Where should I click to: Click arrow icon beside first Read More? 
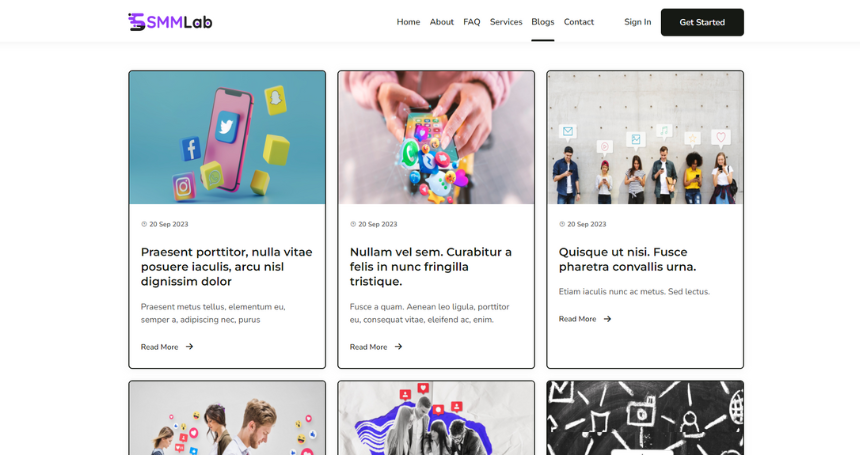click(189, 346)
